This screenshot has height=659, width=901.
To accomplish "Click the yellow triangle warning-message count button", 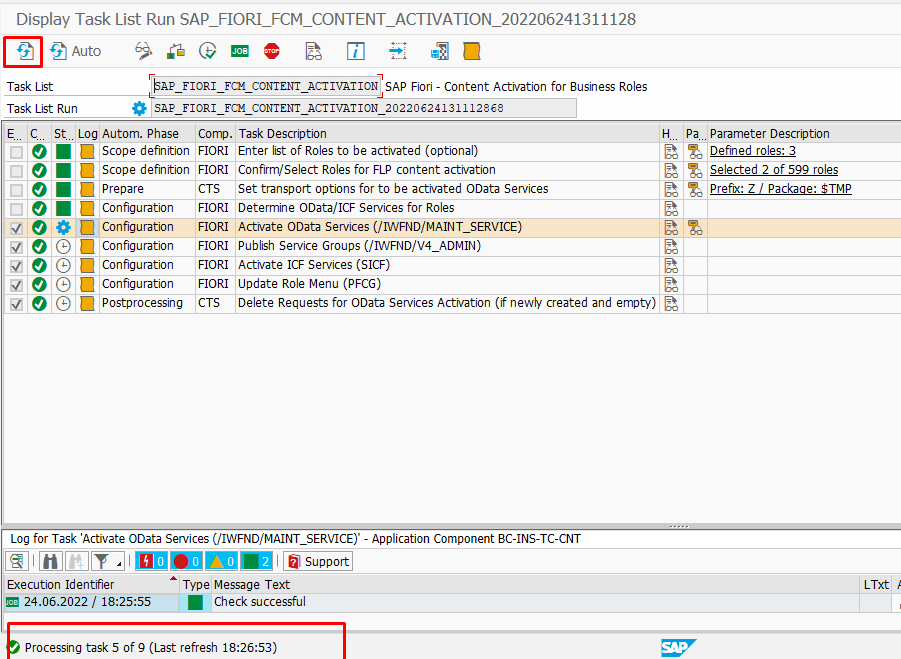I will [x=222, y=561].
